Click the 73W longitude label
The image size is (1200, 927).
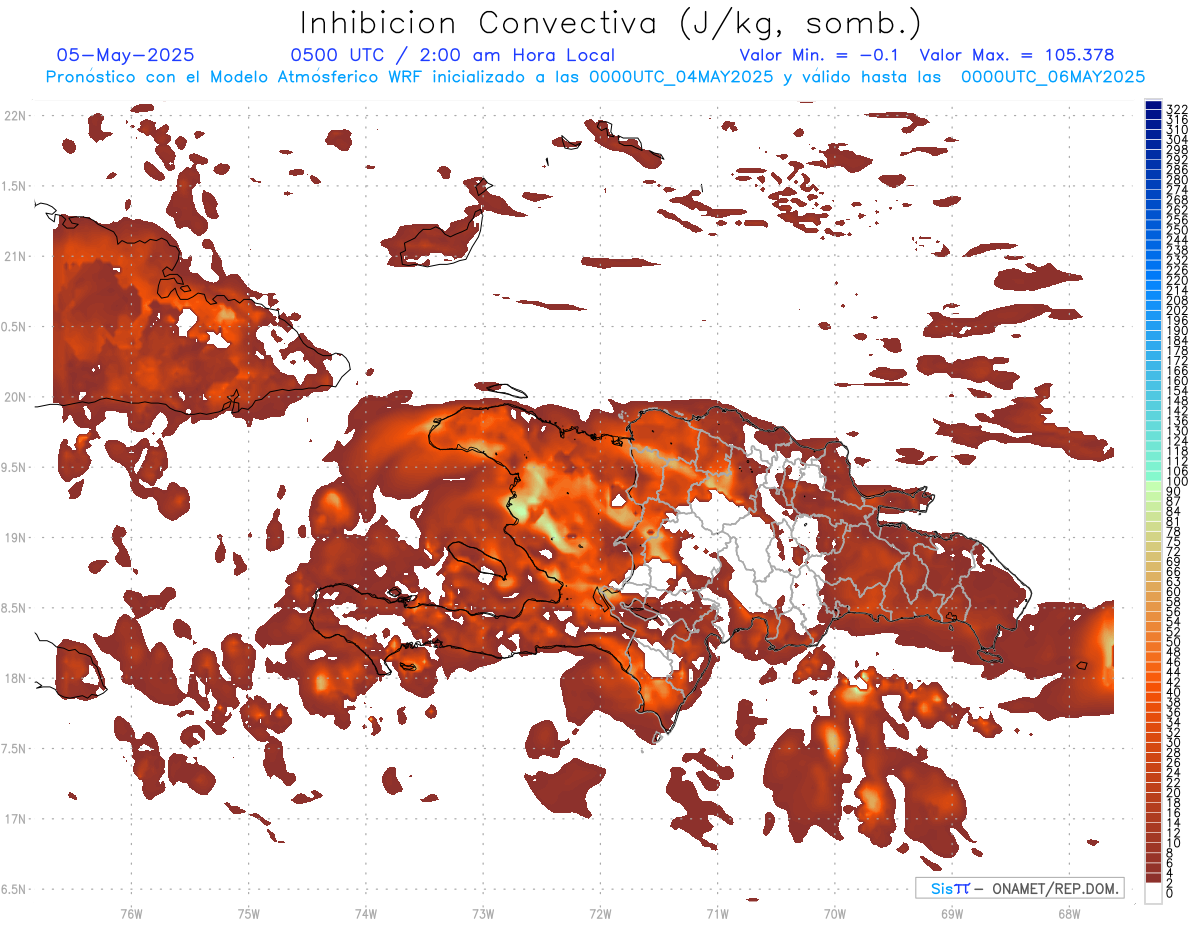point(483,913)
